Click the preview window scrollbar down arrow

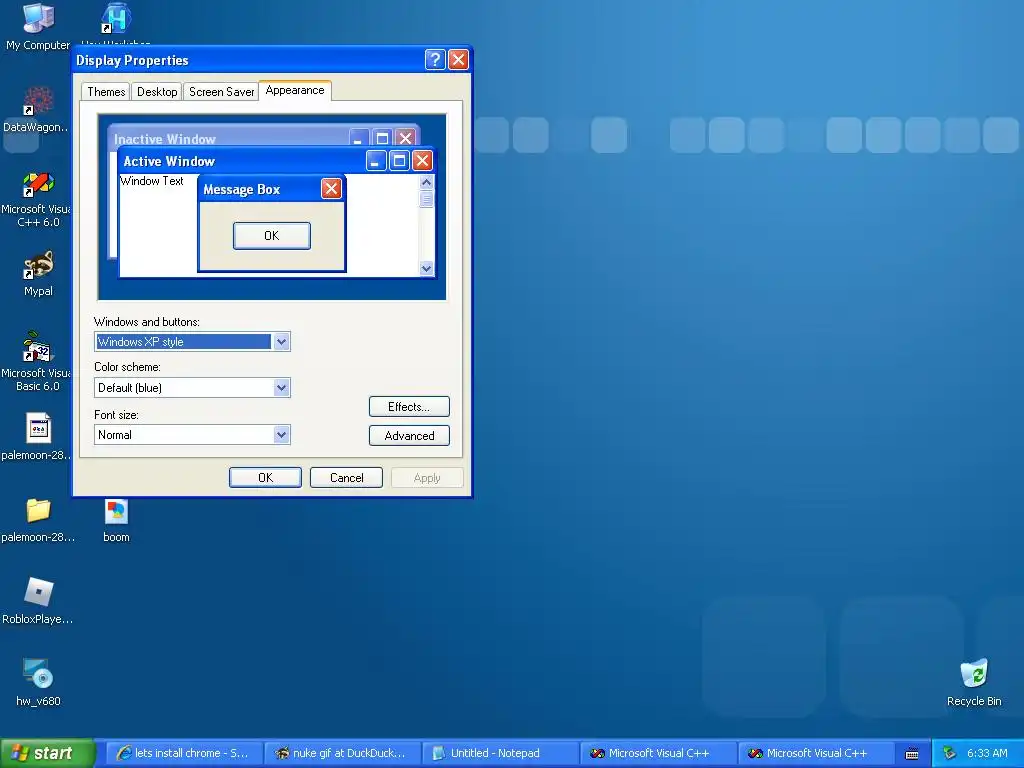tap(426, 268)
